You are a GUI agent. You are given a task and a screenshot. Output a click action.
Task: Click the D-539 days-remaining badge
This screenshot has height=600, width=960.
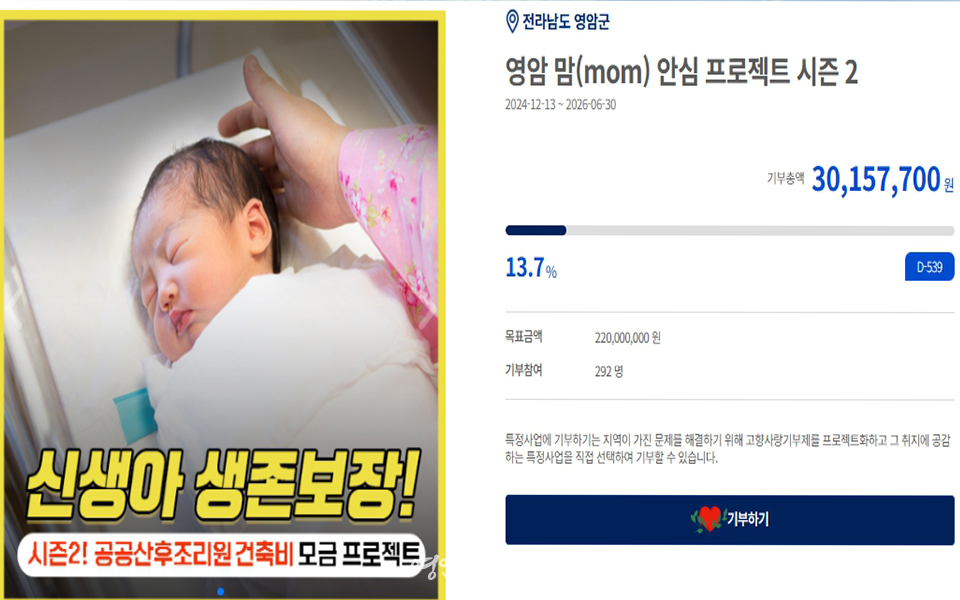point(929,267)
